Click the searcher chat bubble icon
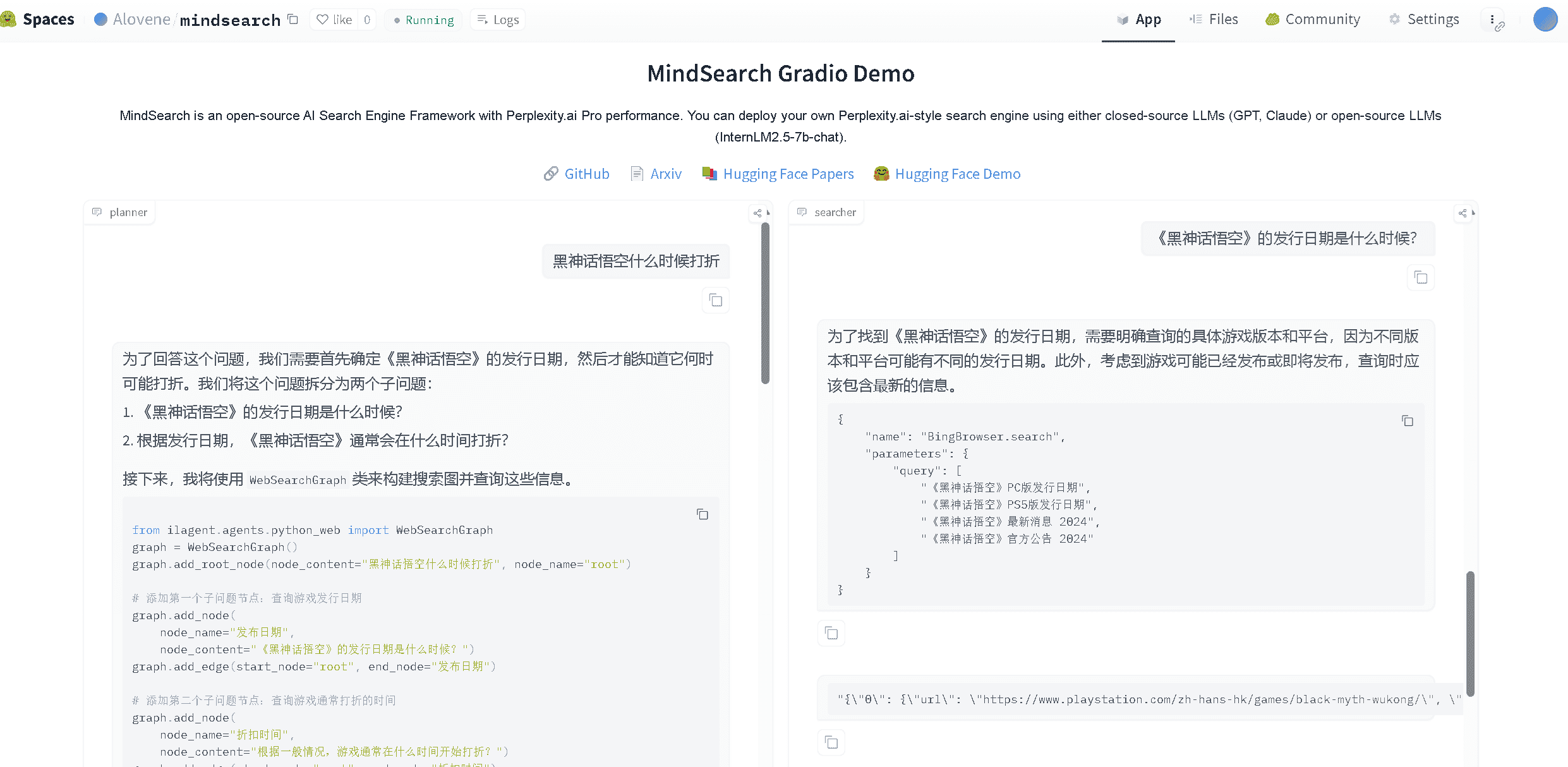The width and height of the screenshot is (1568, 767). 802,212
